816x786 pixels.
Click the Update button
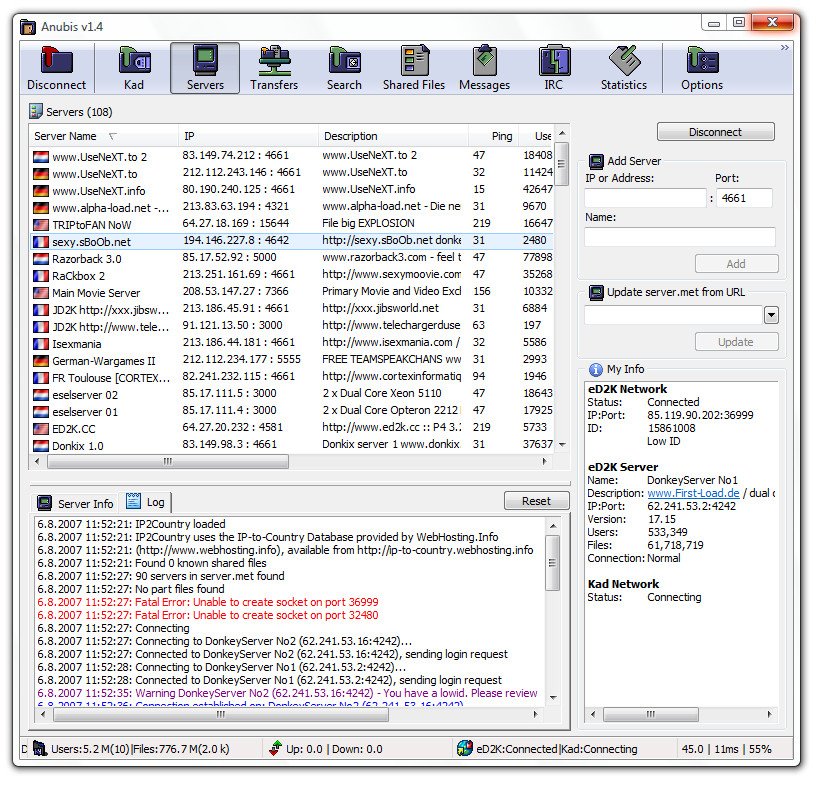click(736, 342)
